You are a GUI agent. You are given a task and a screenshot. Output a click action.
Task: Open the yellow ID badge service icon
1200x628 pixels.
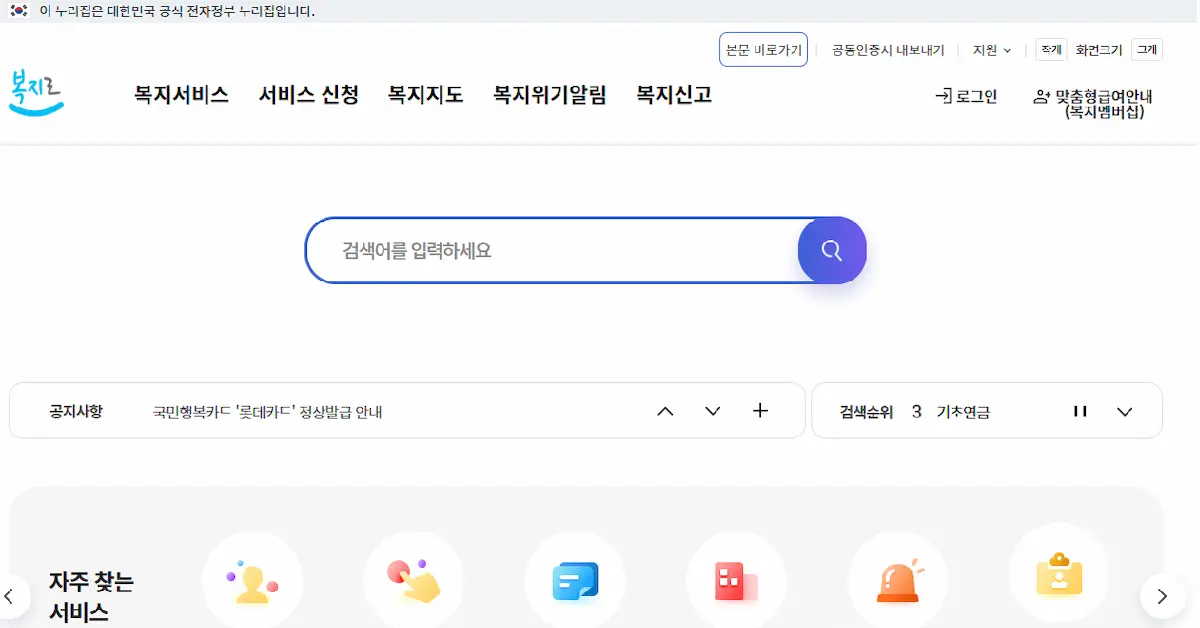point(1059,575)
